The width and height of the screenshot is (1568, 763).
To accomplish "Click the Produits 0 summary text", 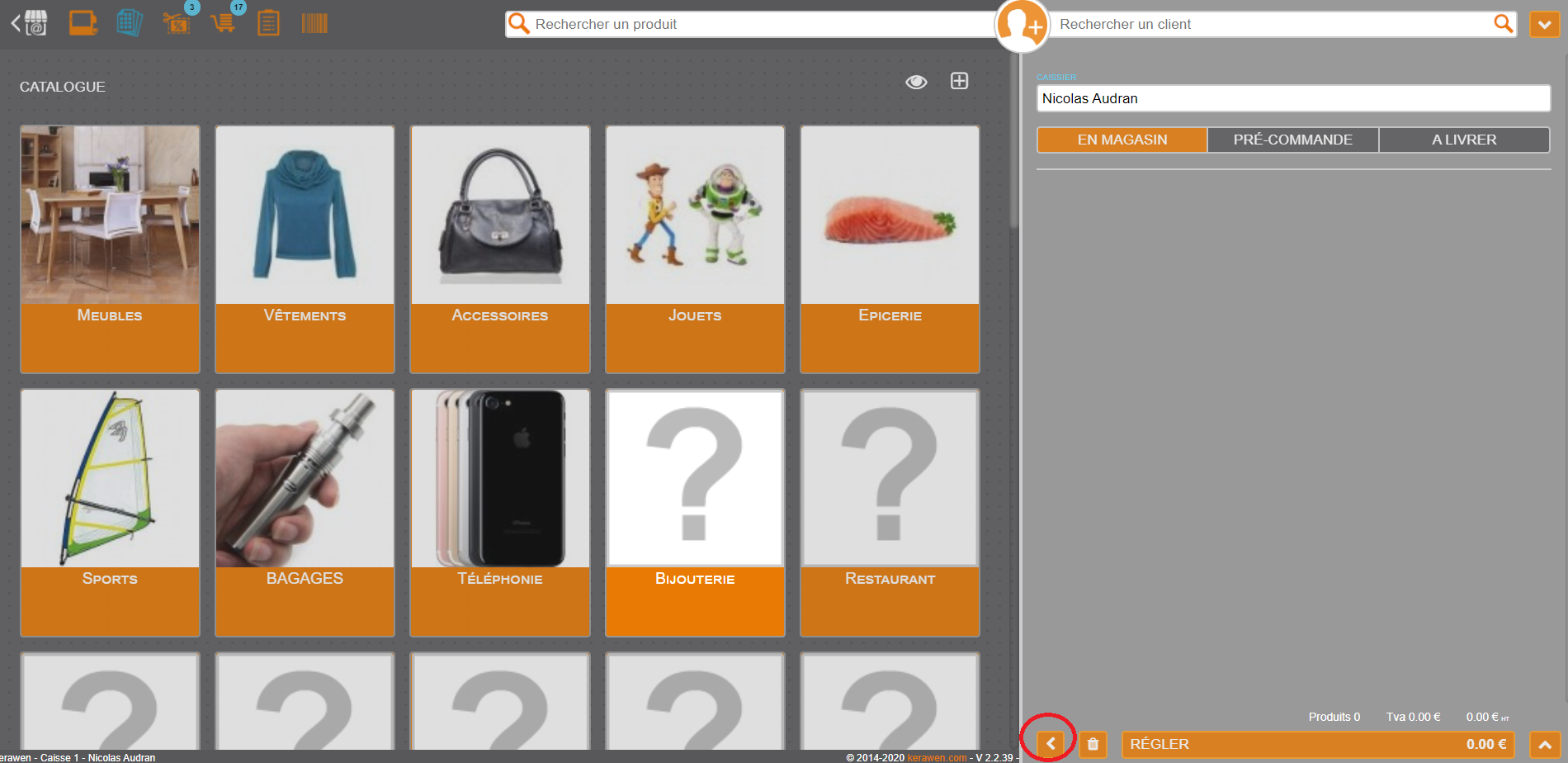I will pos(1334,717).
